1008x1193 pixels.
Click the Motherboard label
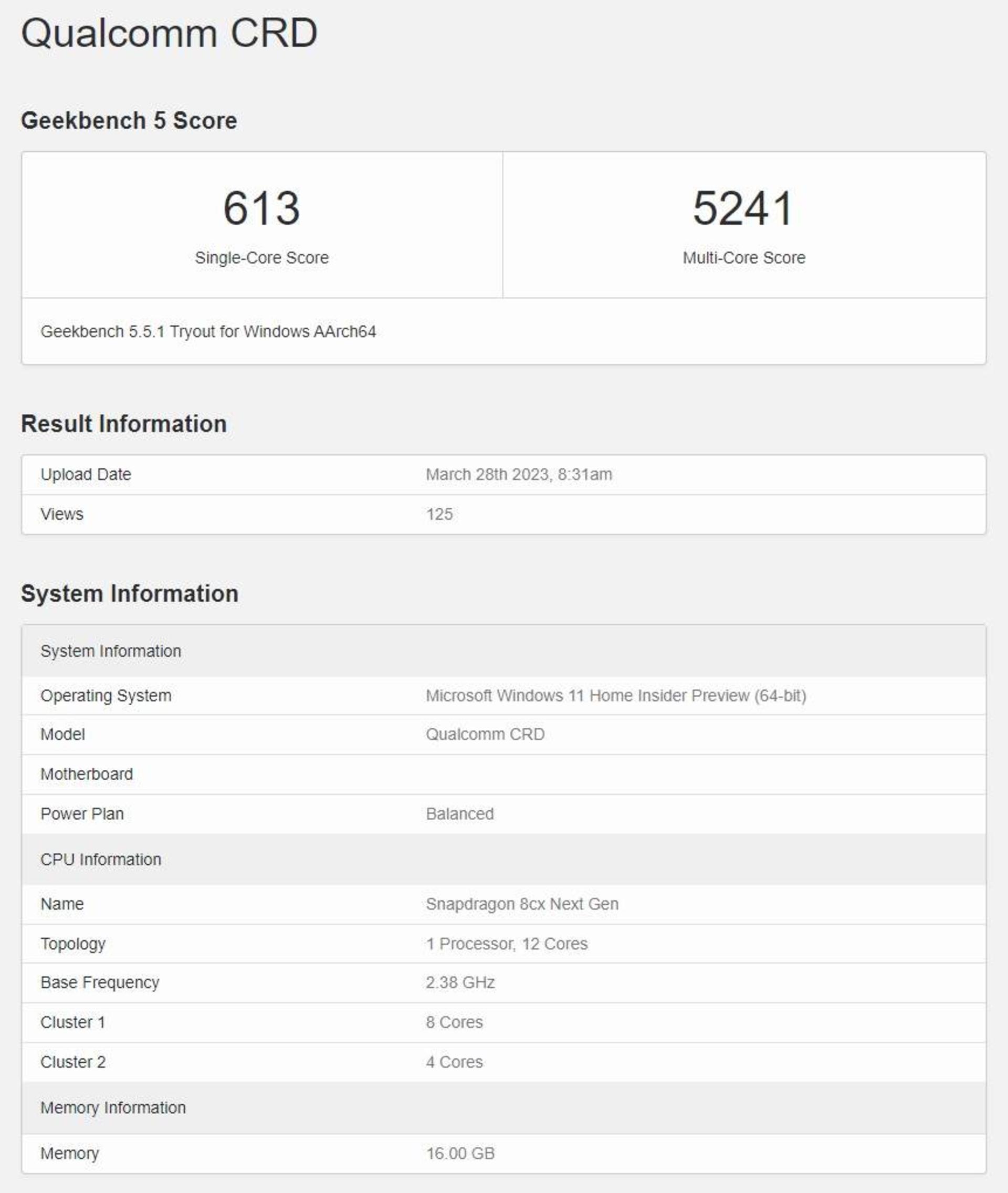[86, 774]
